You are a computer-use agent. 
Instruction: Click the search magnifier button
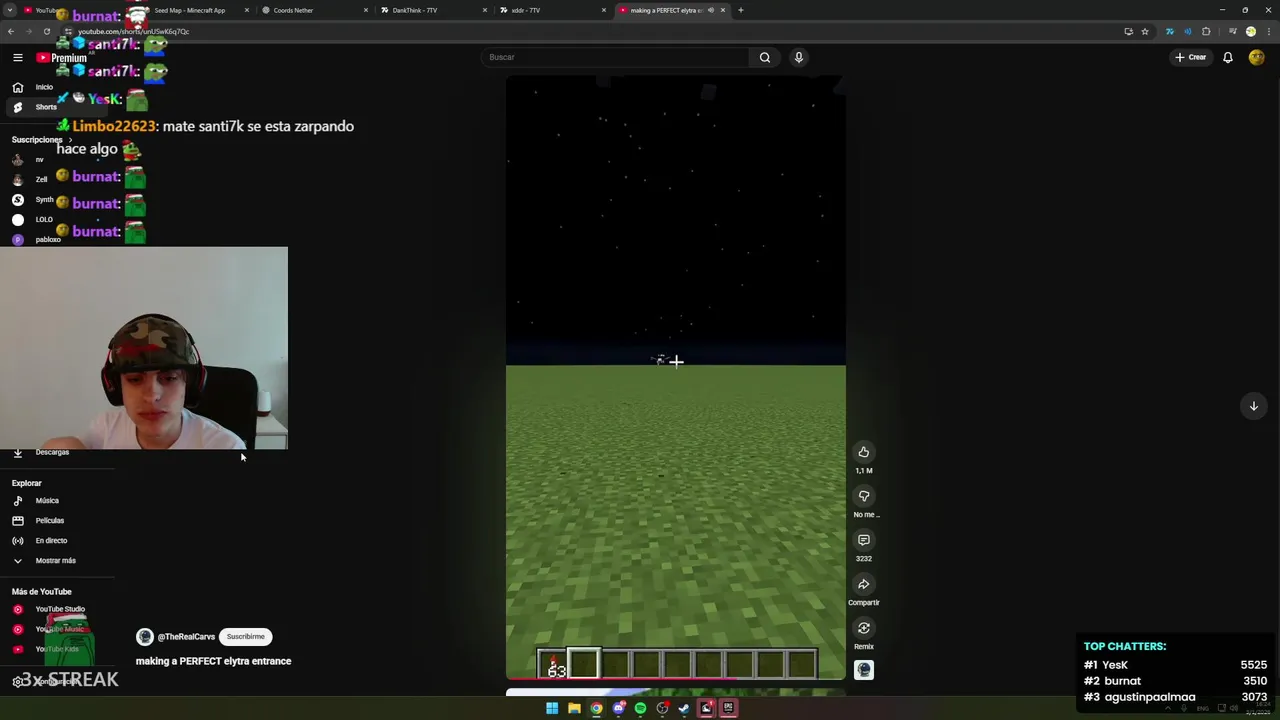(x=765, y=57)
